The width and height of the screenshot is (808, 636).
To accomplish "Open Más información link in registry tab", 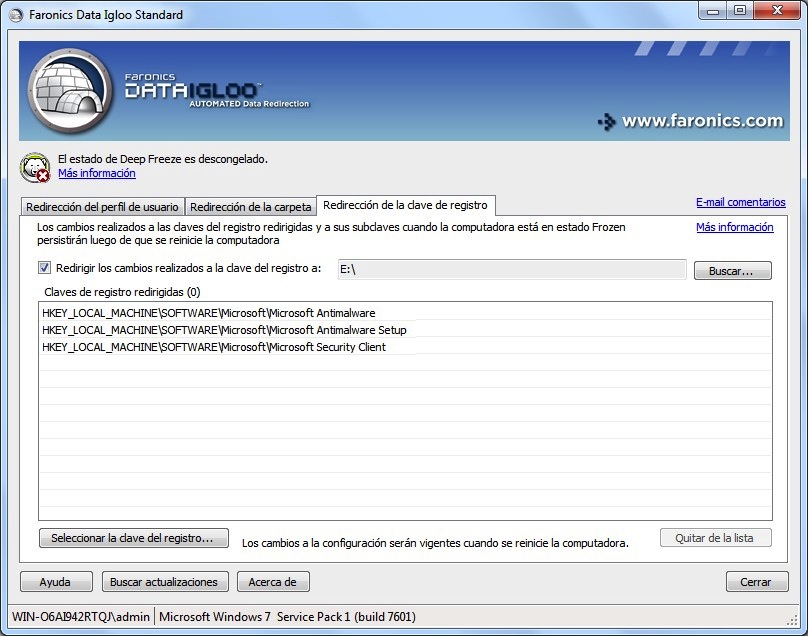I will click(734, 227).
